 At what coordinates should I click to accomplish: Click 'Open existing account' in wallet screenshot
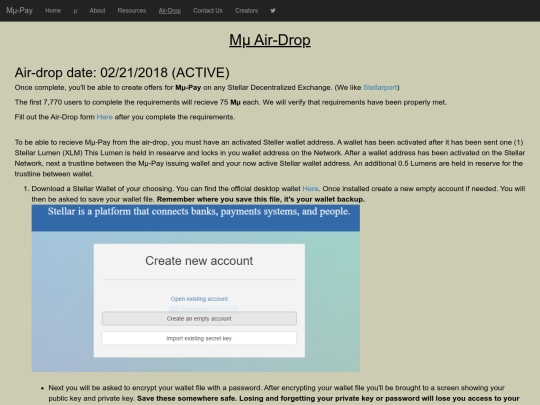click(x=199, y=299)
